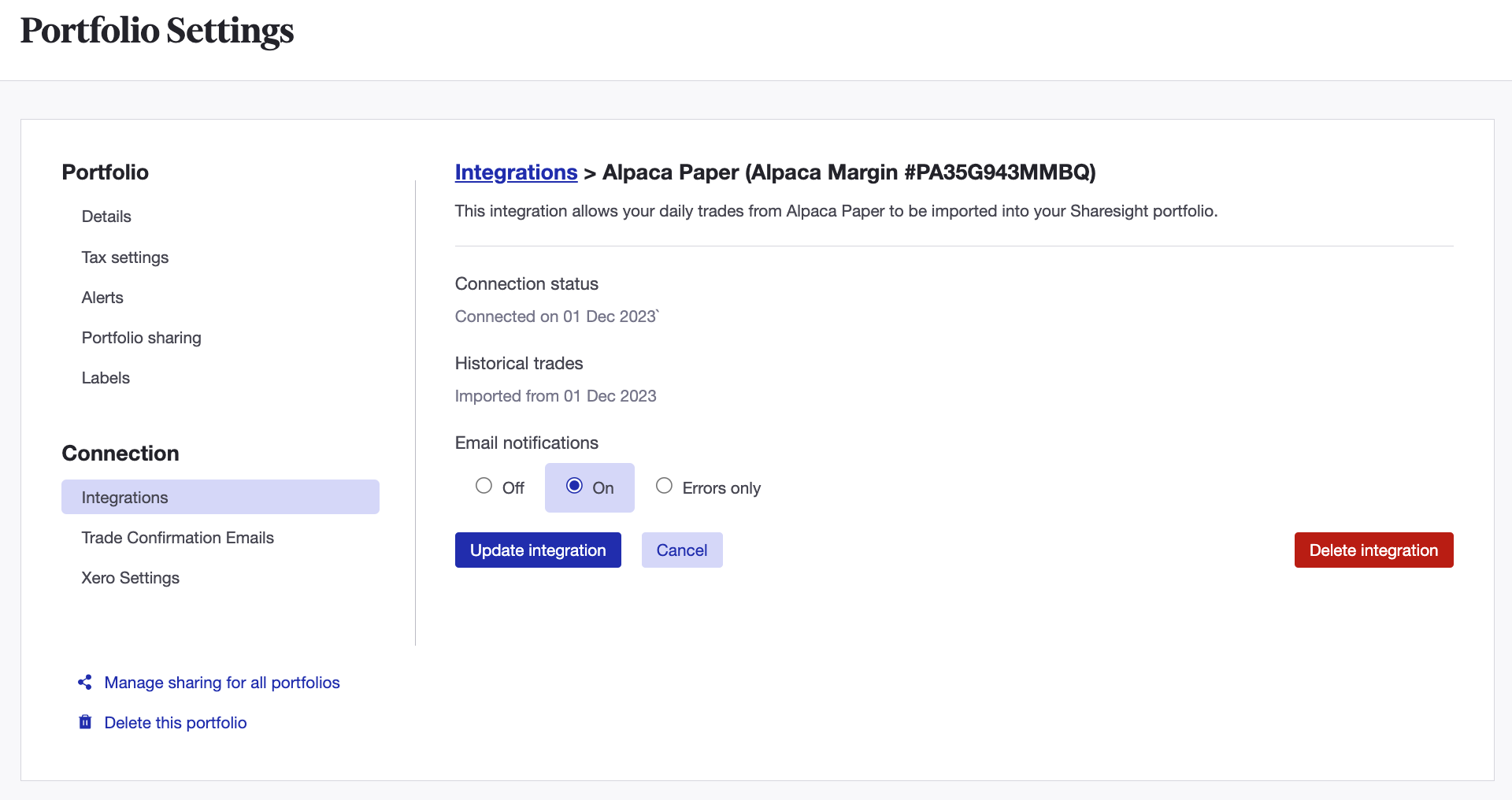Open Xero Settings
Image resolution: width=1512 pixels, height=800 pixels.
click(x=131, y=578)
